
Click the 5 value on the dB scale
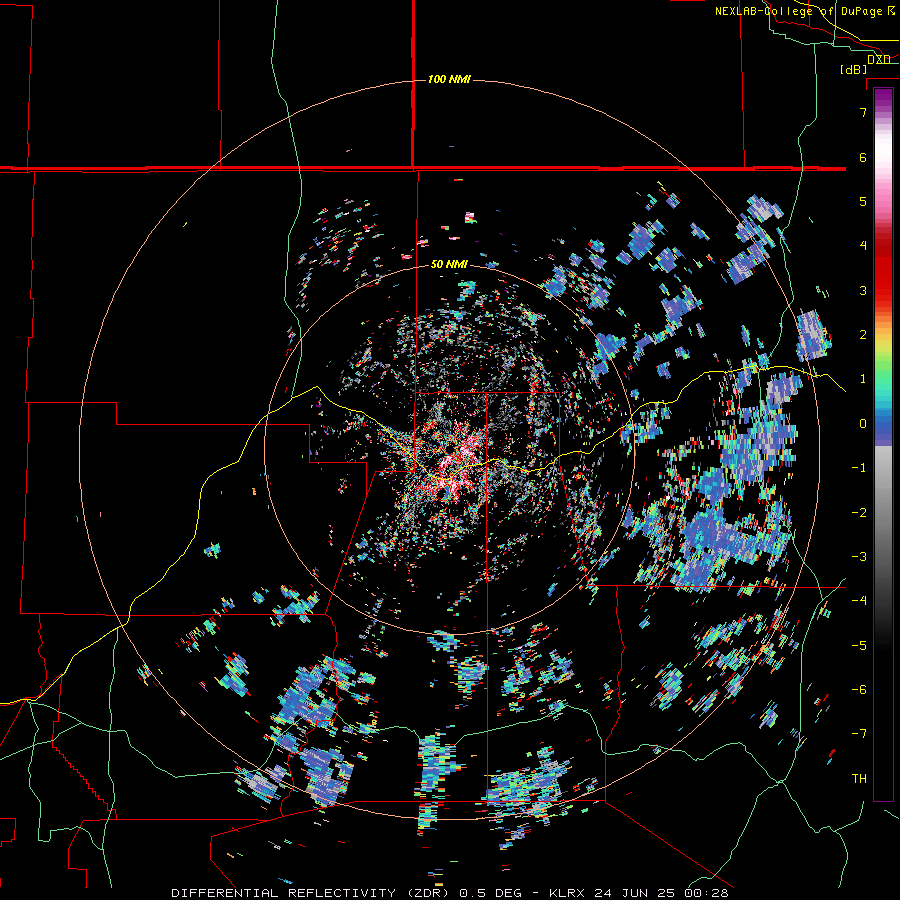[863, 201]
